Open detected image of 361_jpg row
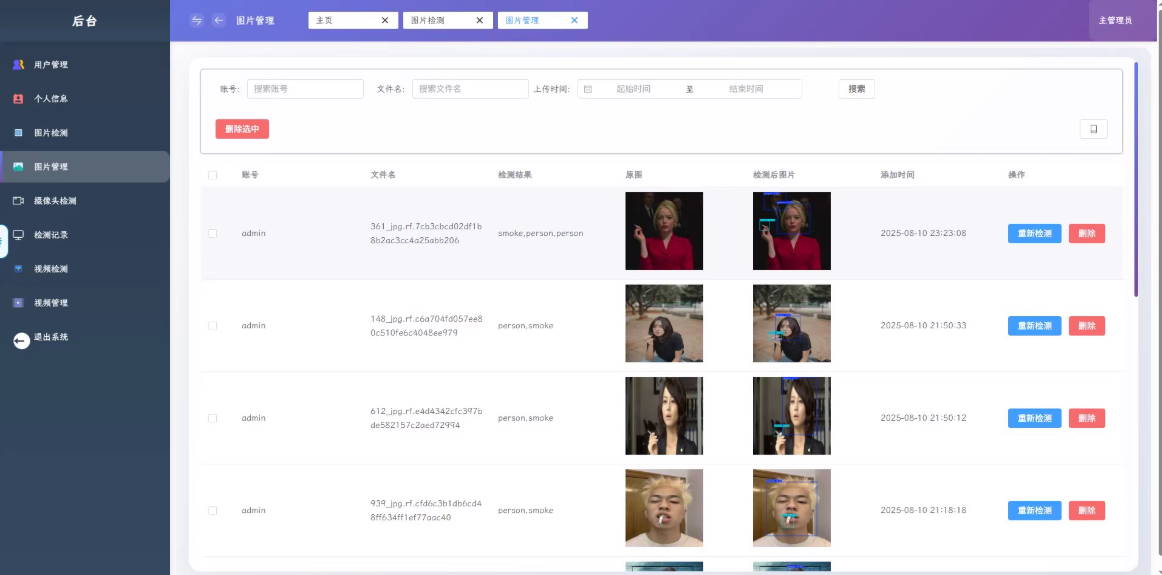This screenshot has width=1162, height=575. pos(791,231)
